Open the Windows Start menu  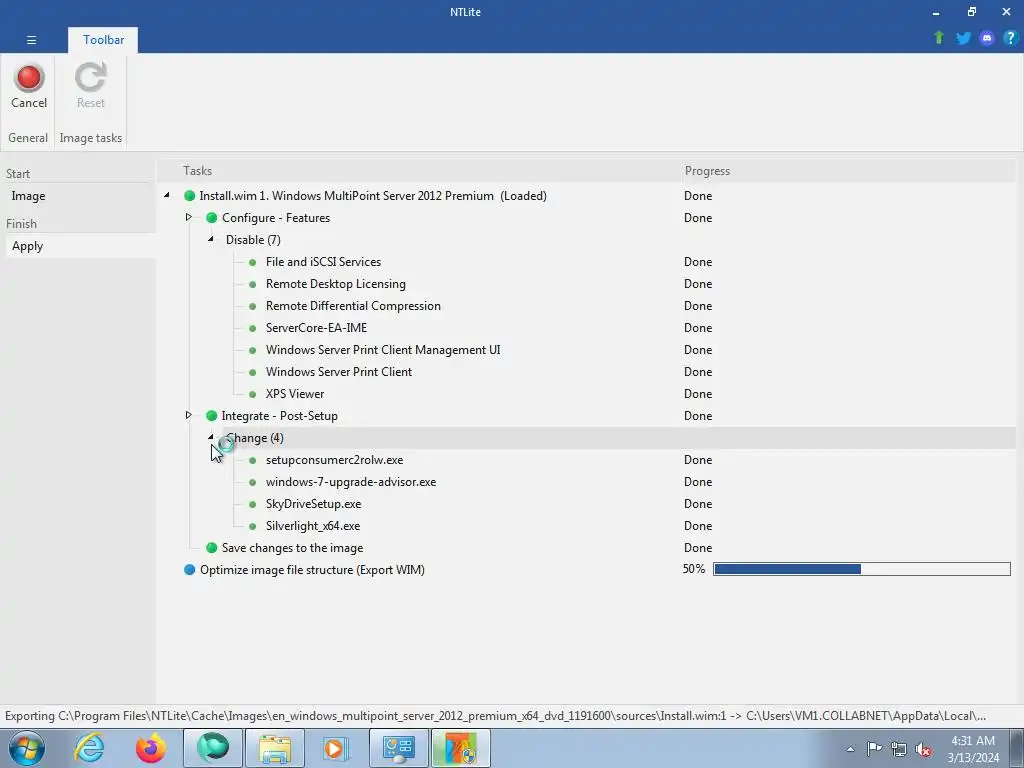(x=27, y=748)
